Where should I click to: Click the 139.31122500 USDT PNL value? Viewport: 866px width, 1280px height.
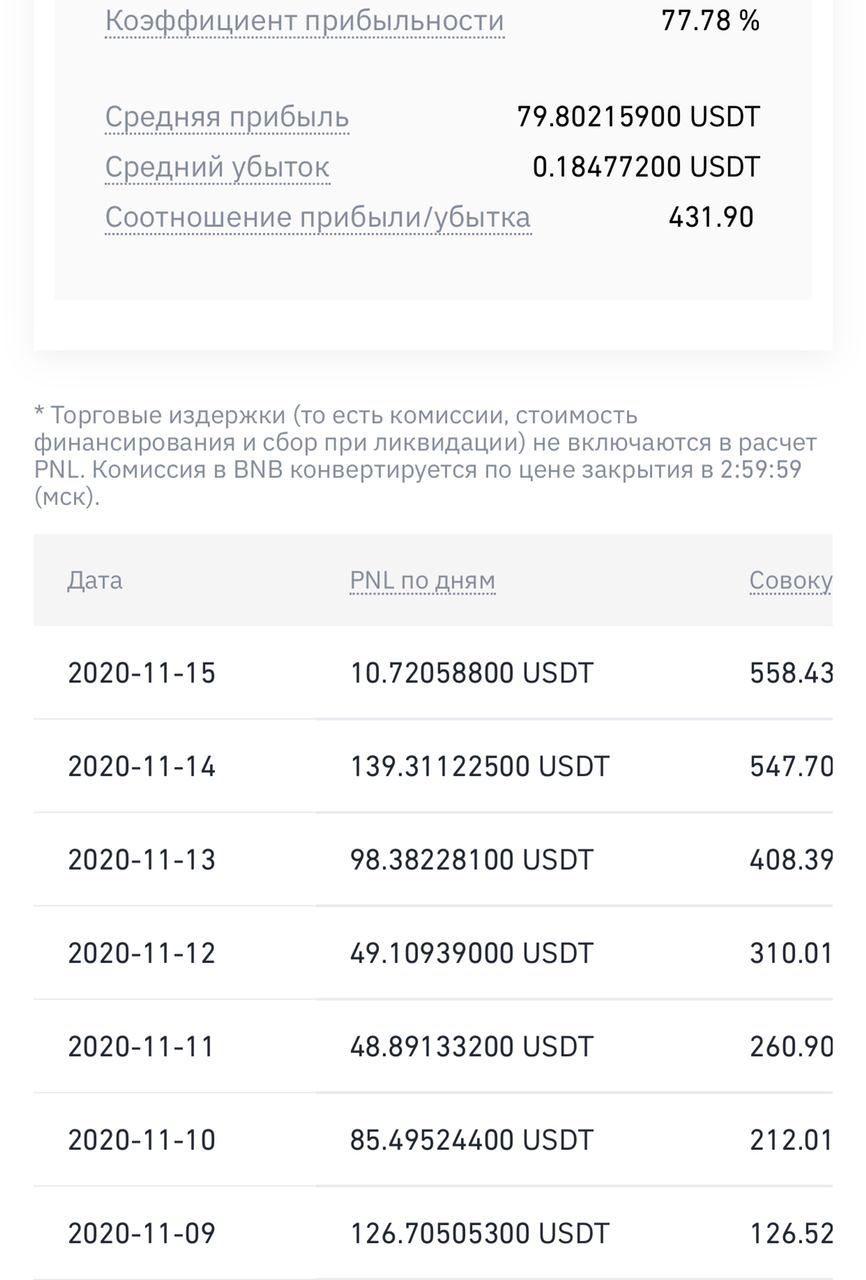(479, 767)
